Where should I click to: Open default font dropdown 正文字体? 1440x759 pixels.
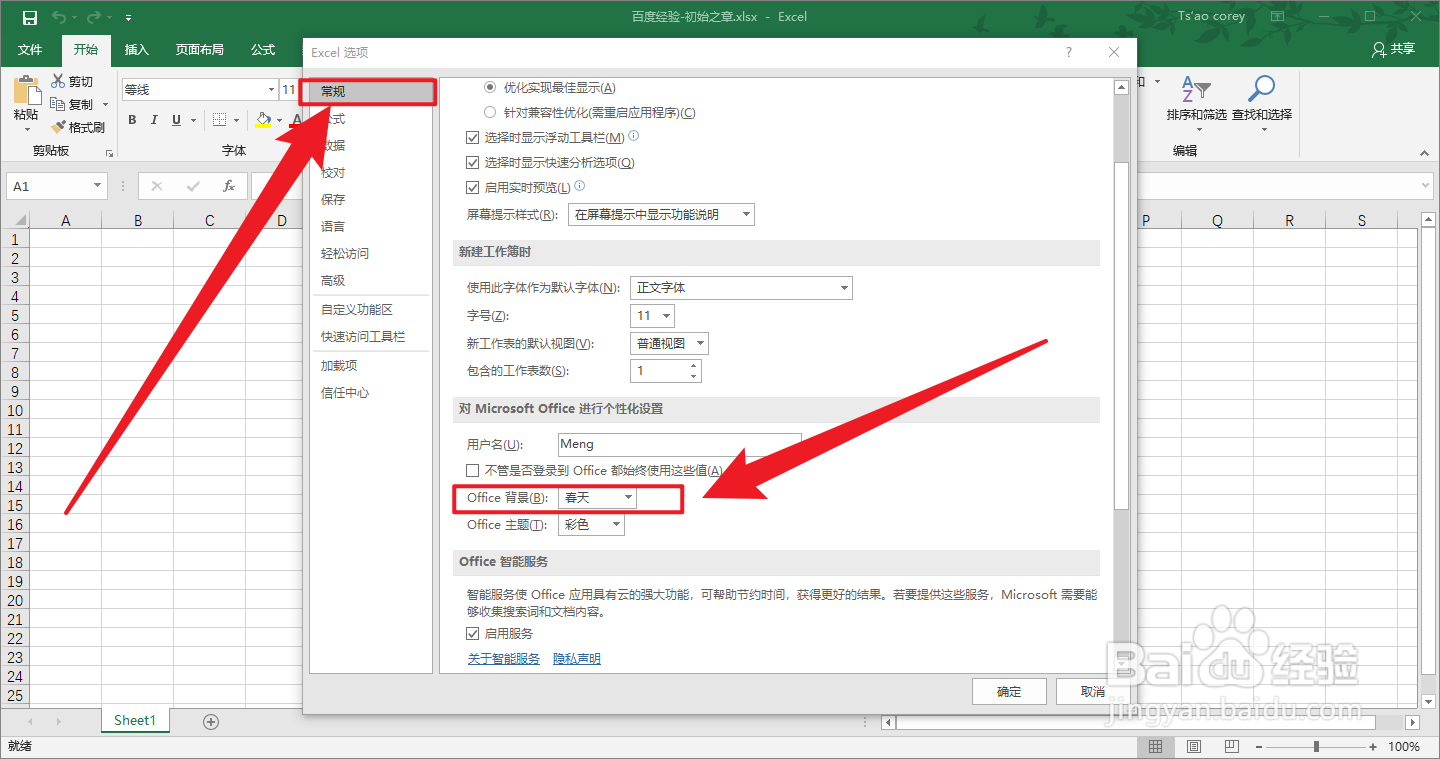[x=741, y=288]
